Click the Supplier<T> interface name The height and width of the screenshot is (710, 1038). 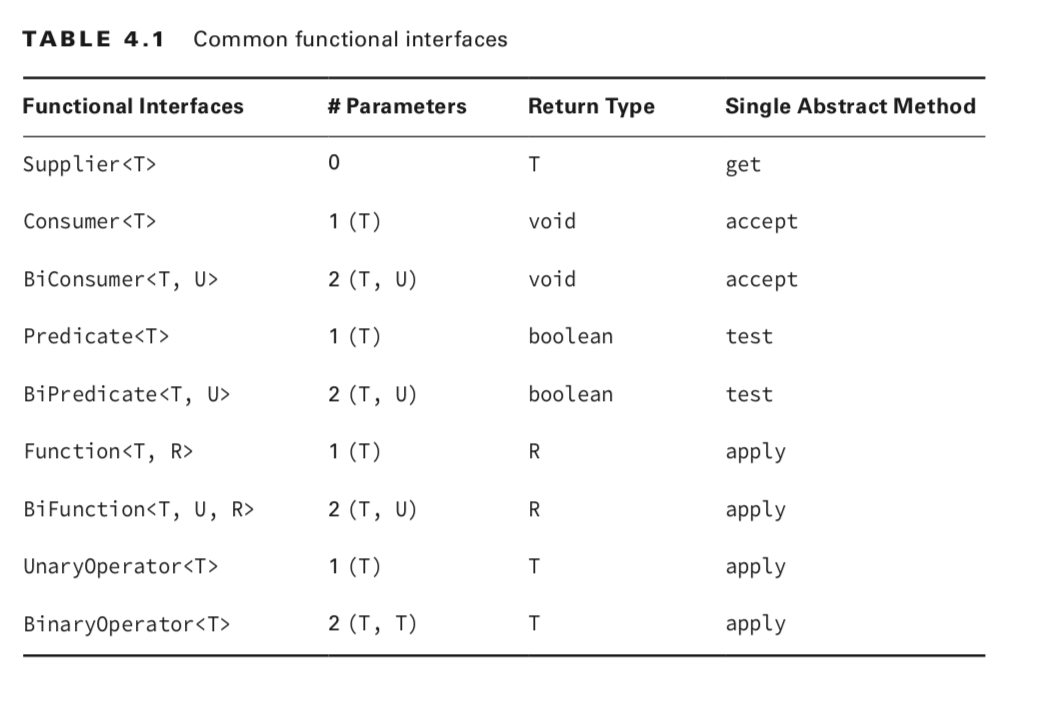pos(89,165)
